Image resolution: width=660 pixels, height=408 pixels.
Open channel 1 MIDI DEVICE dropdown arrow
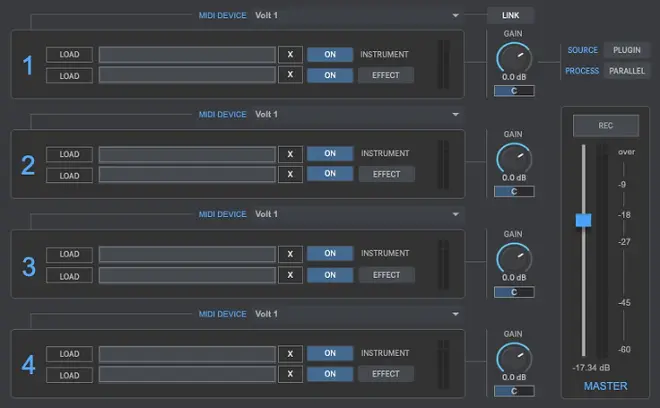tap(455, 15)
